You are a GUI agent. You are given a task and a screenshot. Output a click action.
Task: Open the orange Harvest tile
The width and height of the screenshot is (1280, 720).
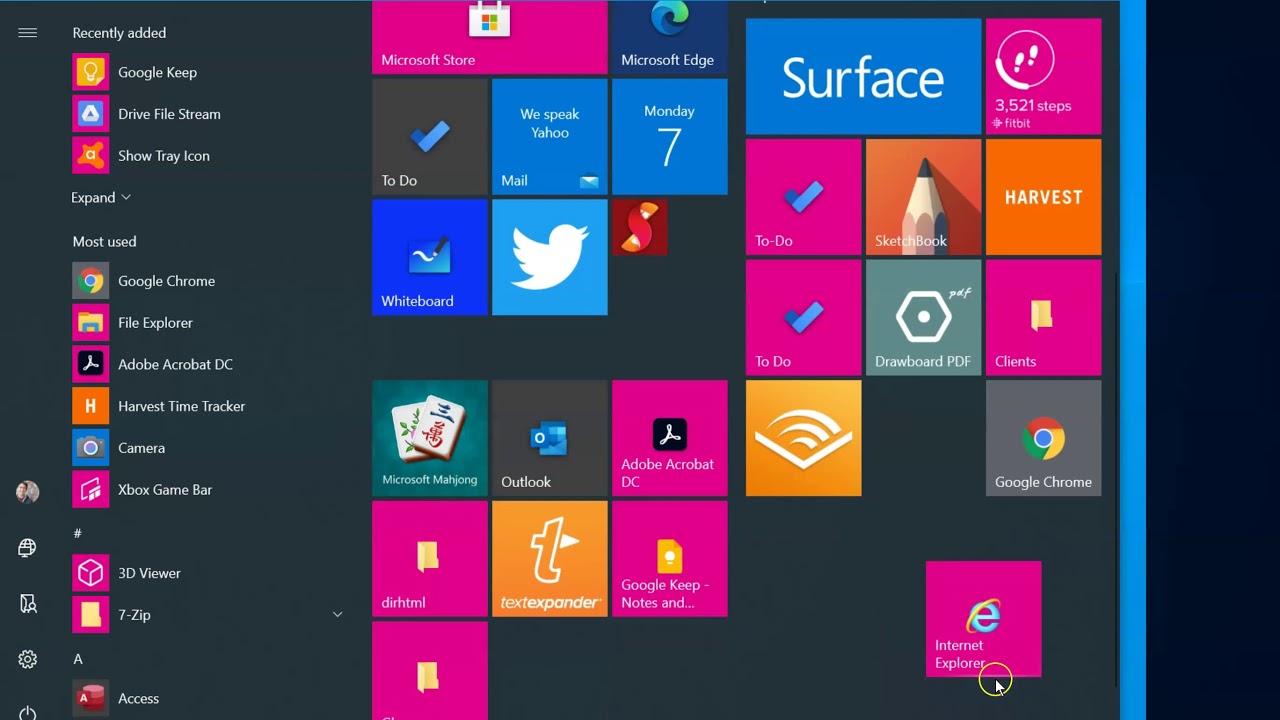pyautogui.click(x=1043, y=197)
